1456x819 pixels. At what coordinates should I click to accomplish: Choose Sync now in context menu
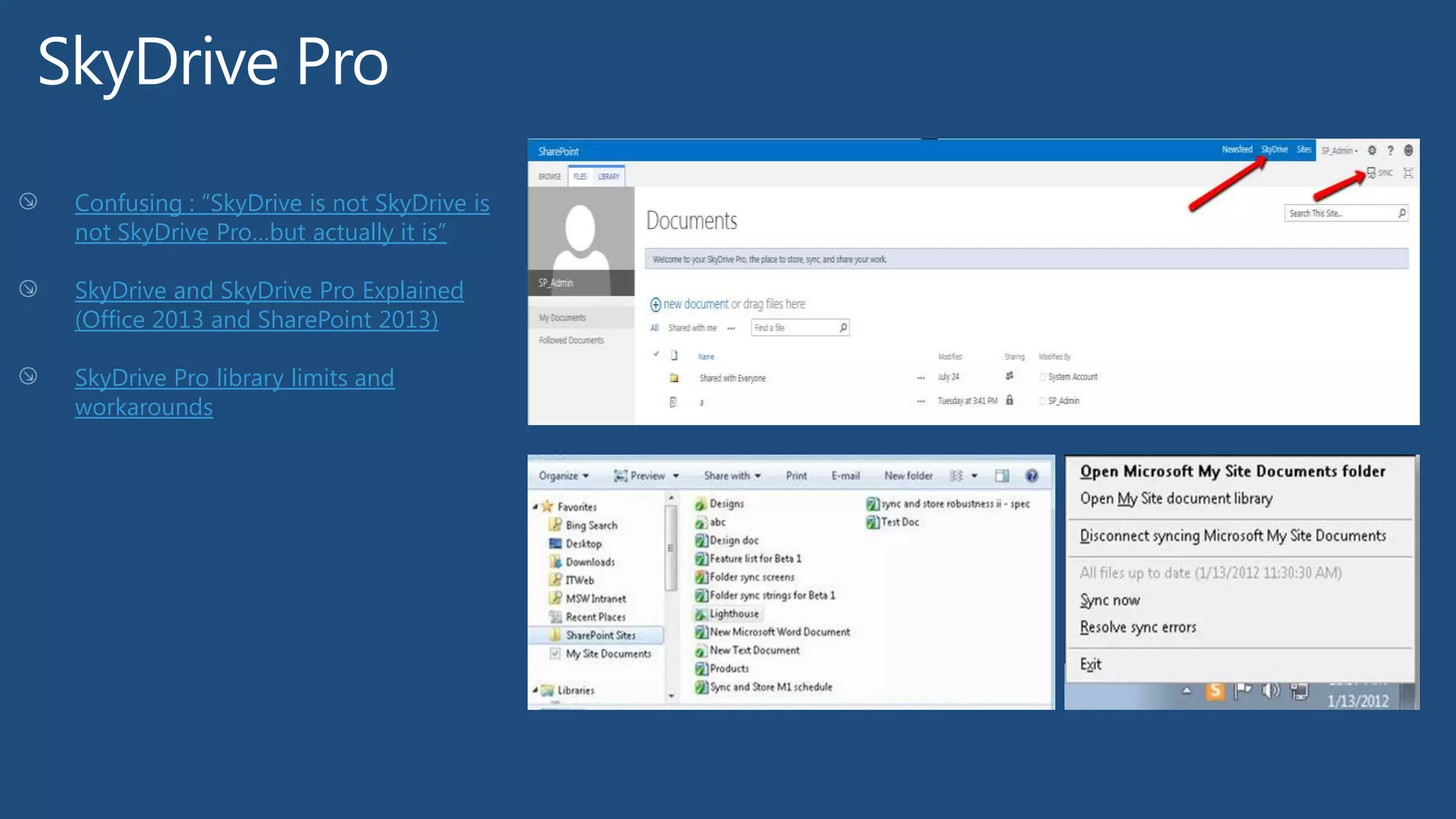[x=1110, y=600]
